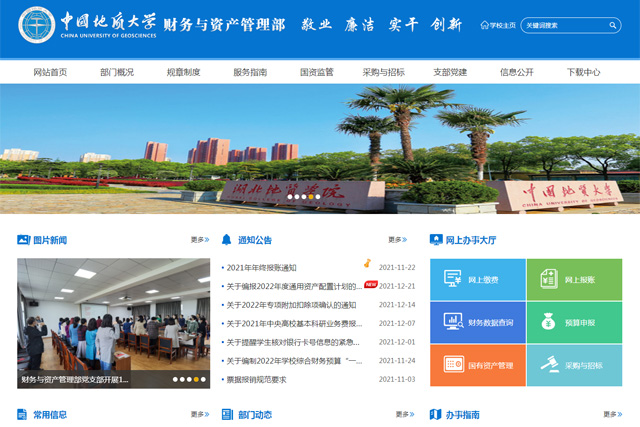This screenshot has height=427, width=640.
Task: Click the China University of Geosciences logo
Action: pyautogui.click(x=37, y=24)
